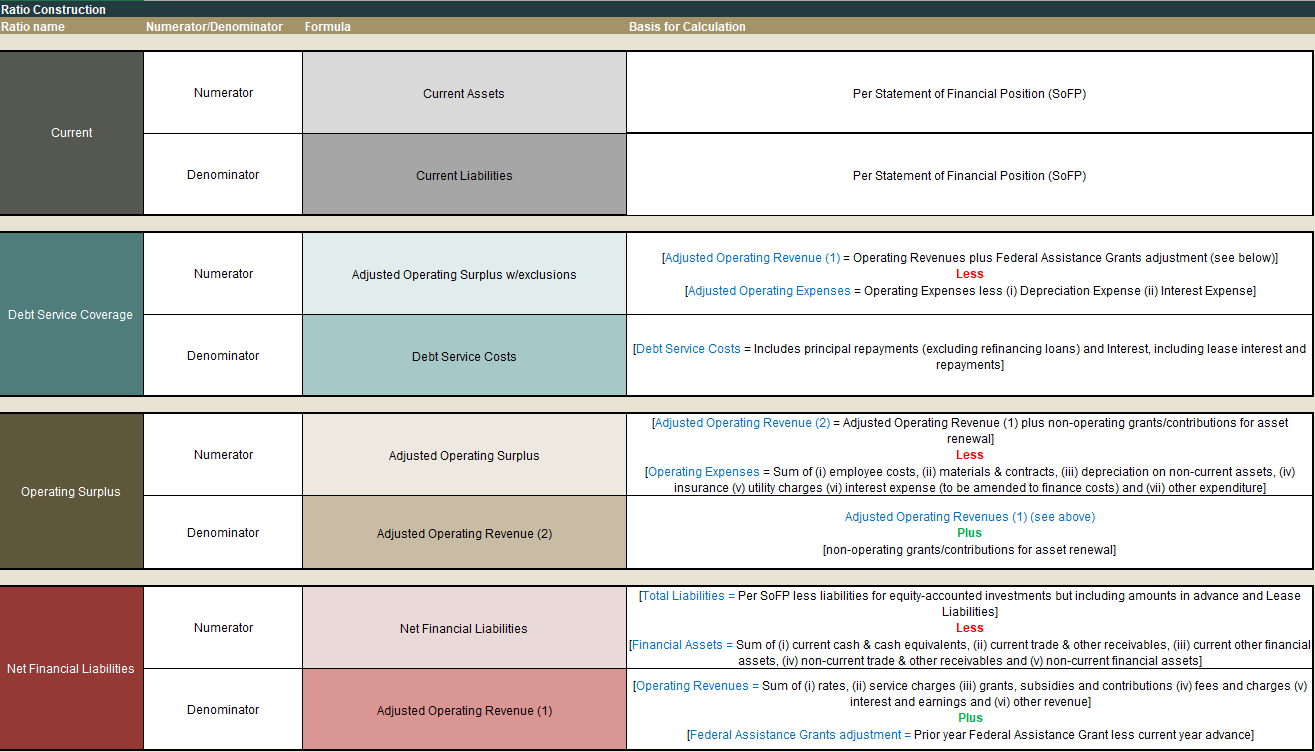Click the blue Operating Revenues text

[693, 686]
